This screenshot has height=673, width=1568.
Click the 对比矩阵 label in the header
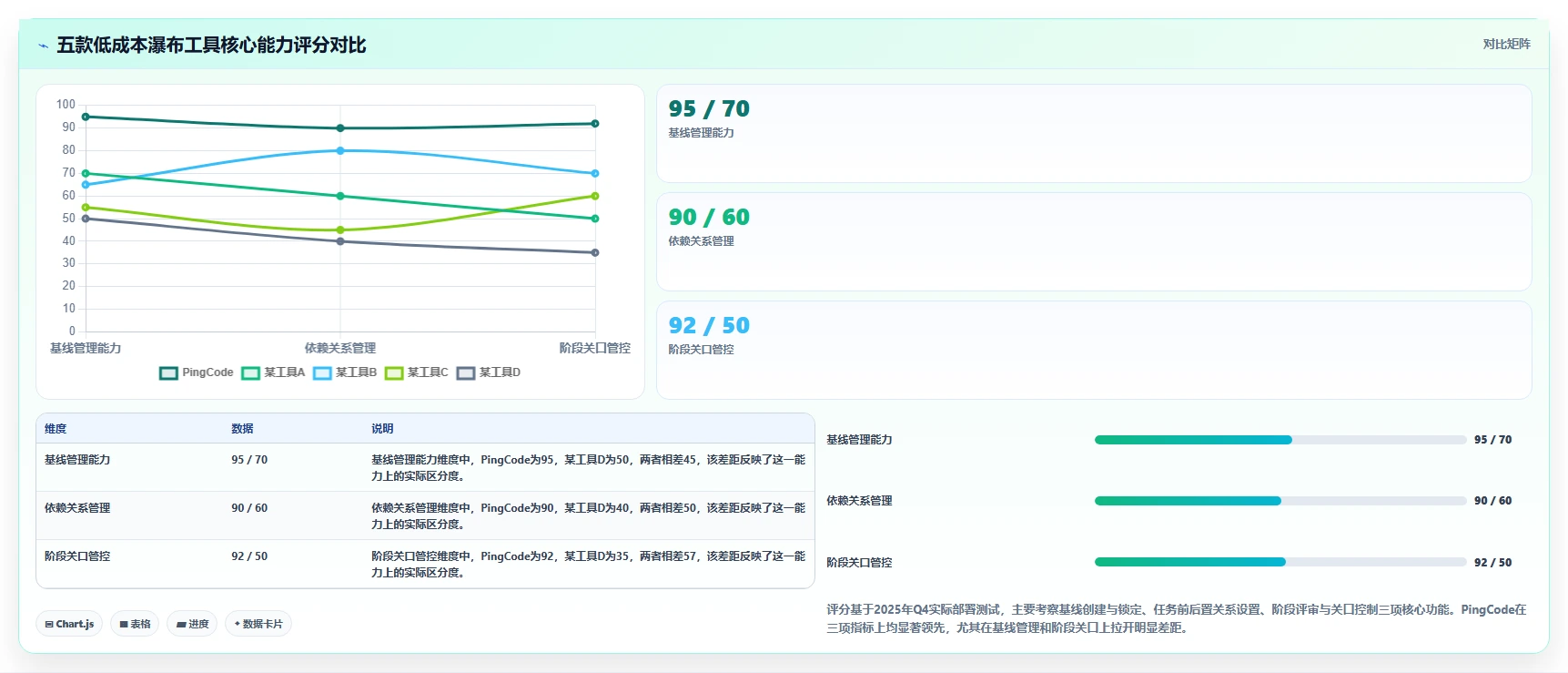point(1506,44)
